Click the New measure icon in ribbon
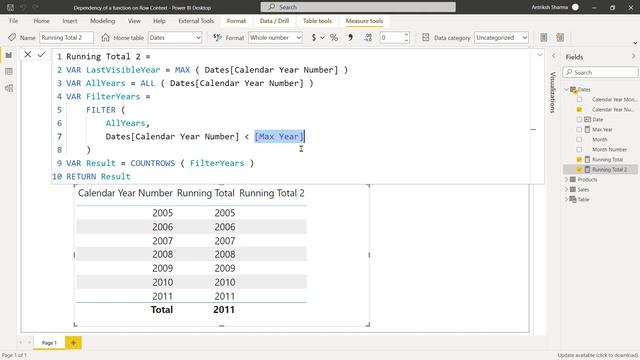640x360 pixels. click(544, 38)
